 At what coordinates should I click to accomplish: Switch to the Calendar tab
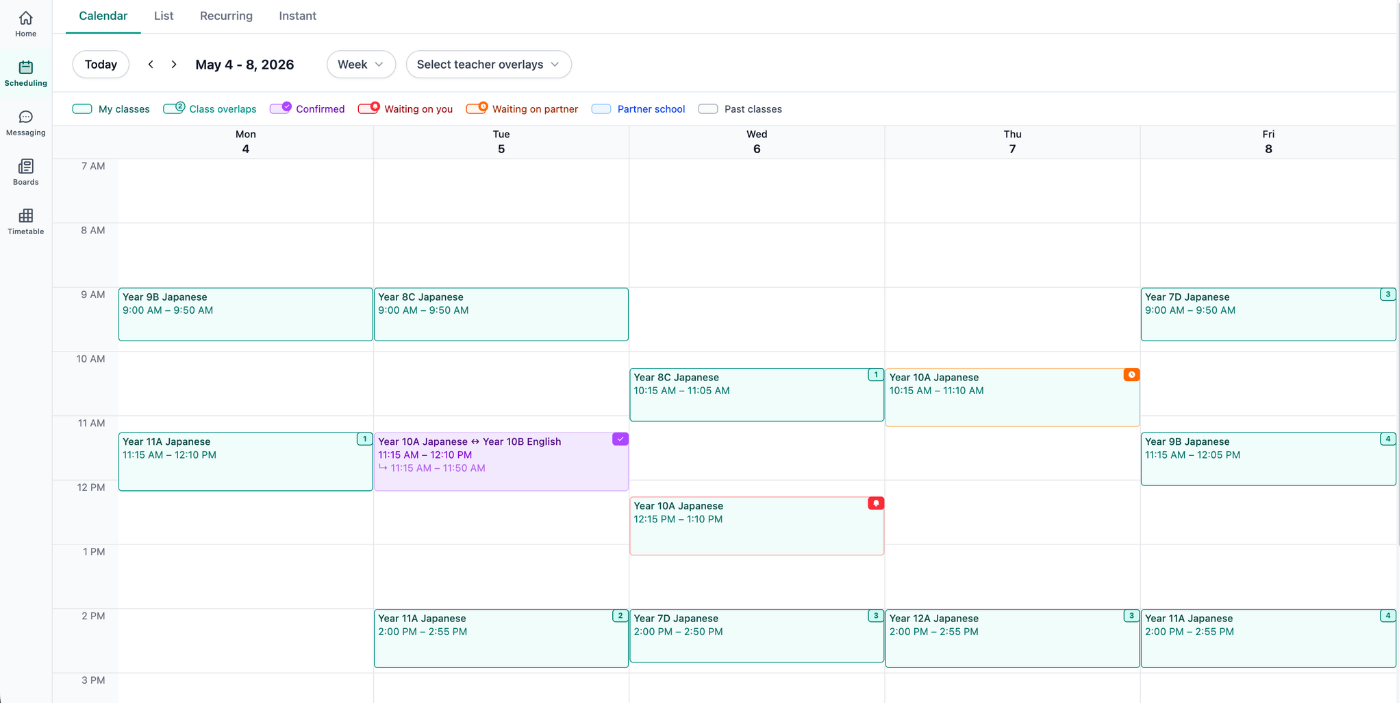coord(103,16)
